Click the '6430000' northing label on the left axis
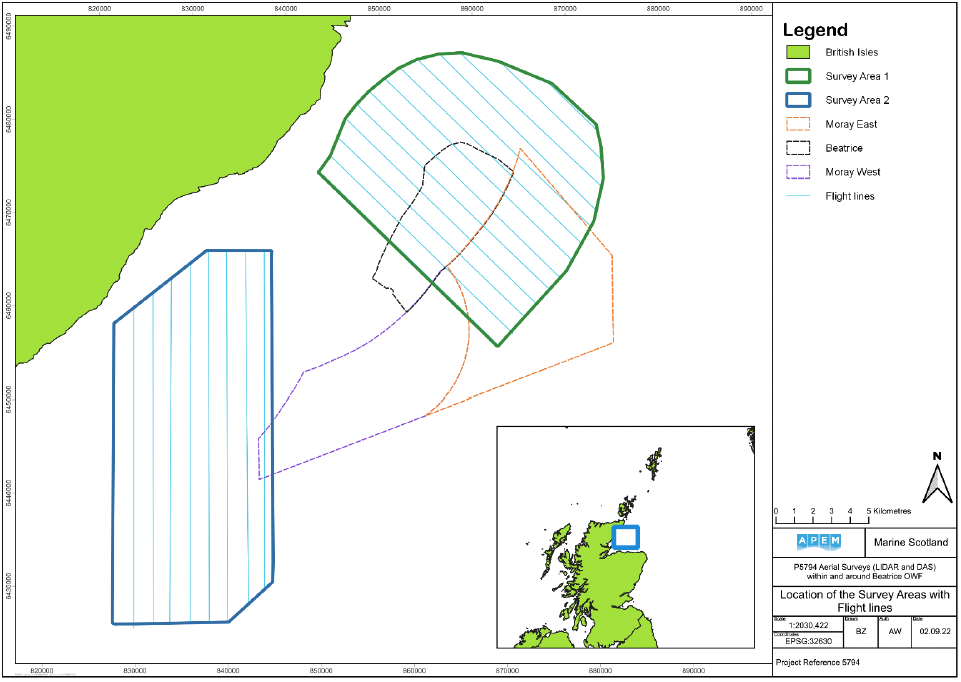 tap(9, 586)
